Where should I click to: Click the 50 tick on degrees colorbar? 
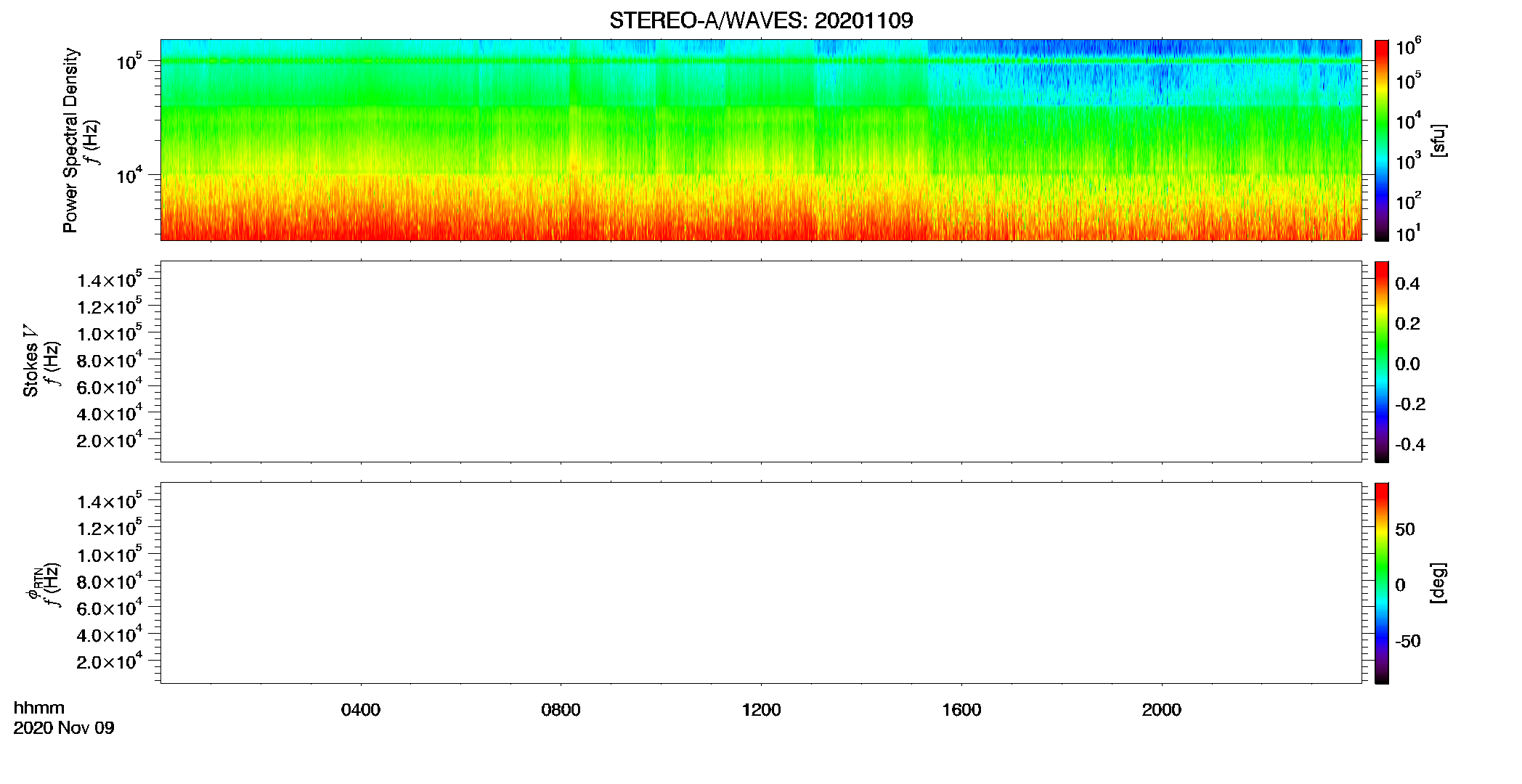coord(1405,529)
